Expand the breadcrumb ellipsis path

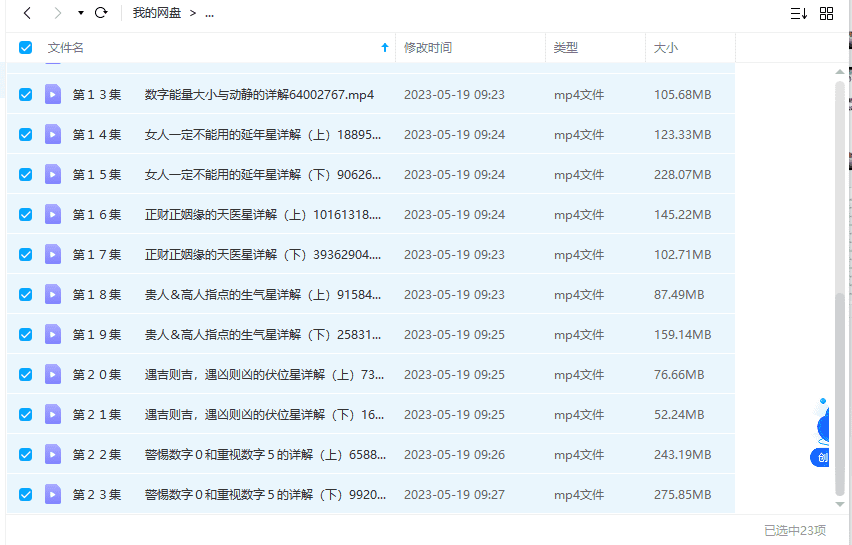209,13
